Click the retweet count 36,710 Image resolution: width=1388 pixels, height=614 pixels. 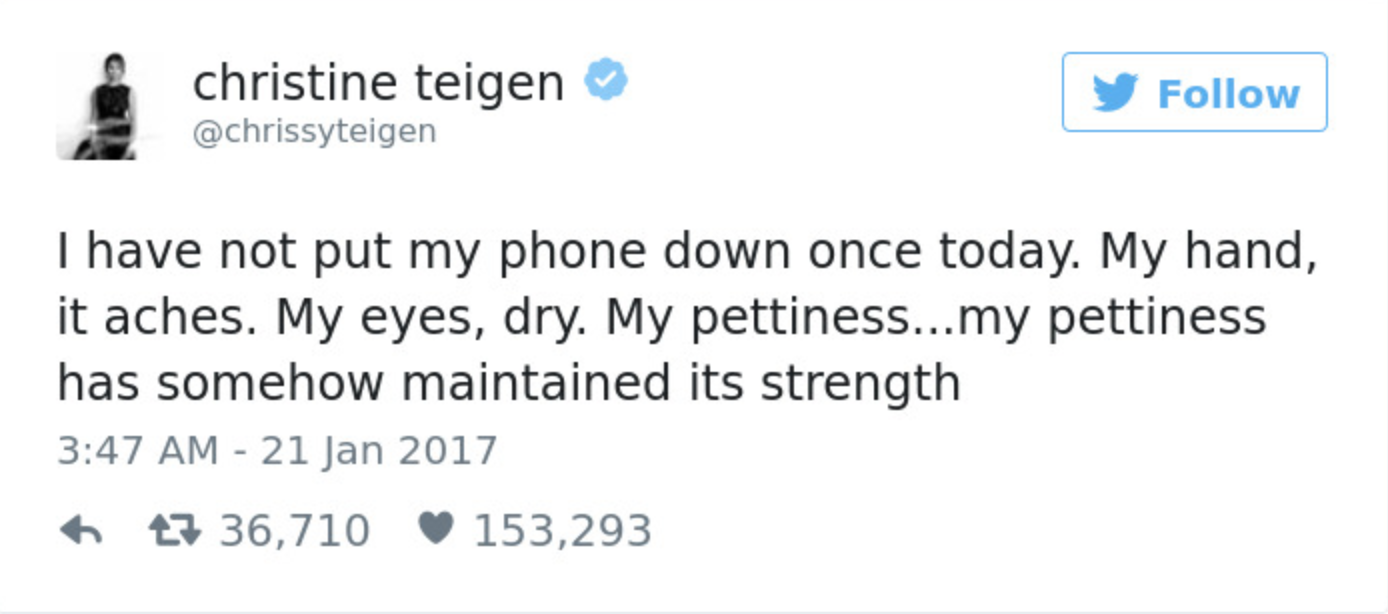point(294,529)
